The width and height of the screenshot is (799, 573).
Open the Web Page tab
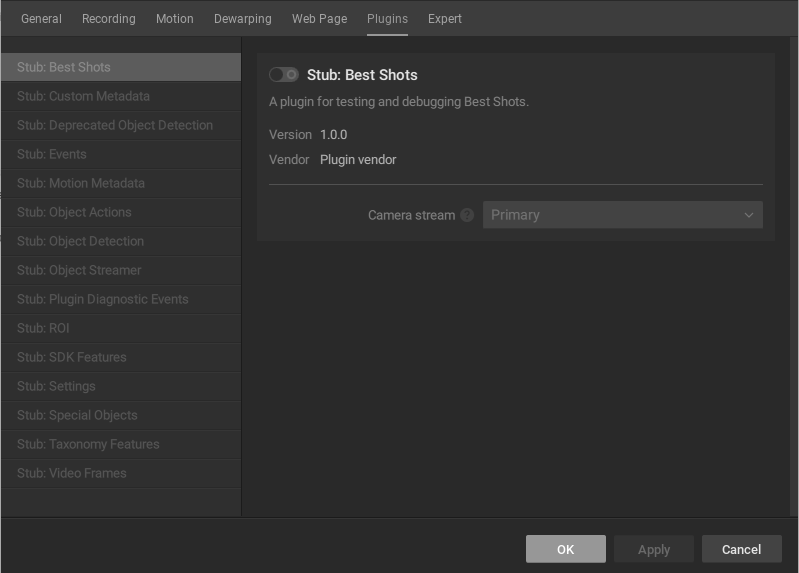click(320, 19)
